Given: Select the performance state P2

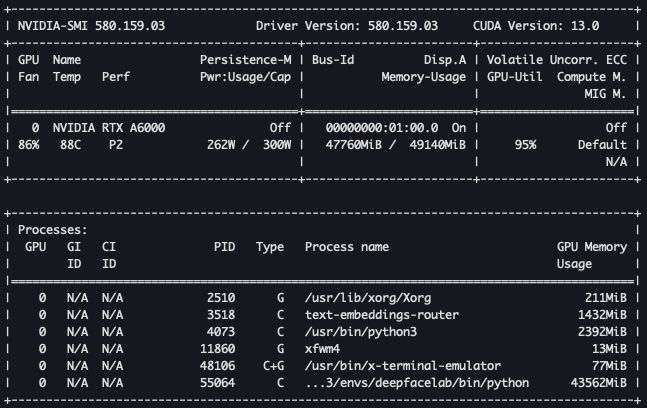Looking at the screenshot, I should tap(116, 145).
